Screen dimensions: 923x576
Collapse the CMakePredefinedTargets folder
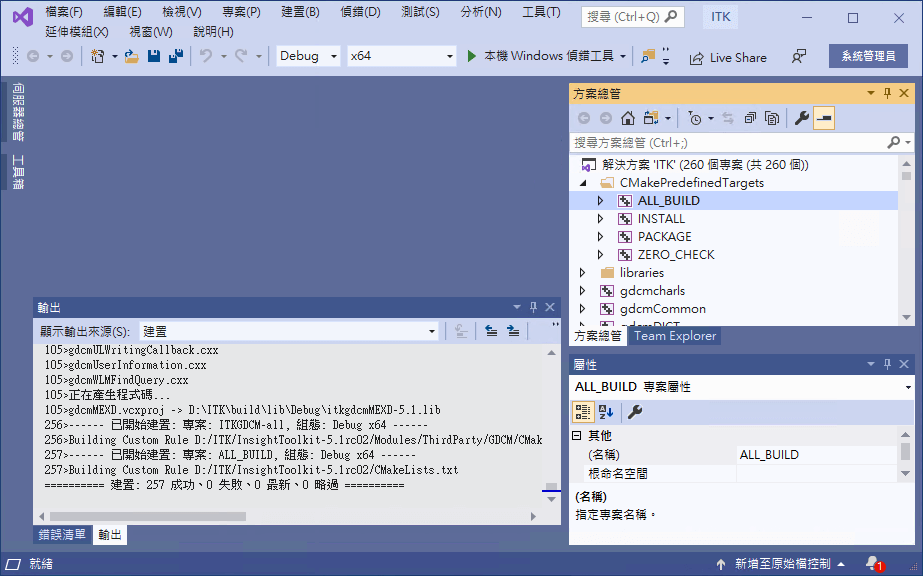pos(583,183)
